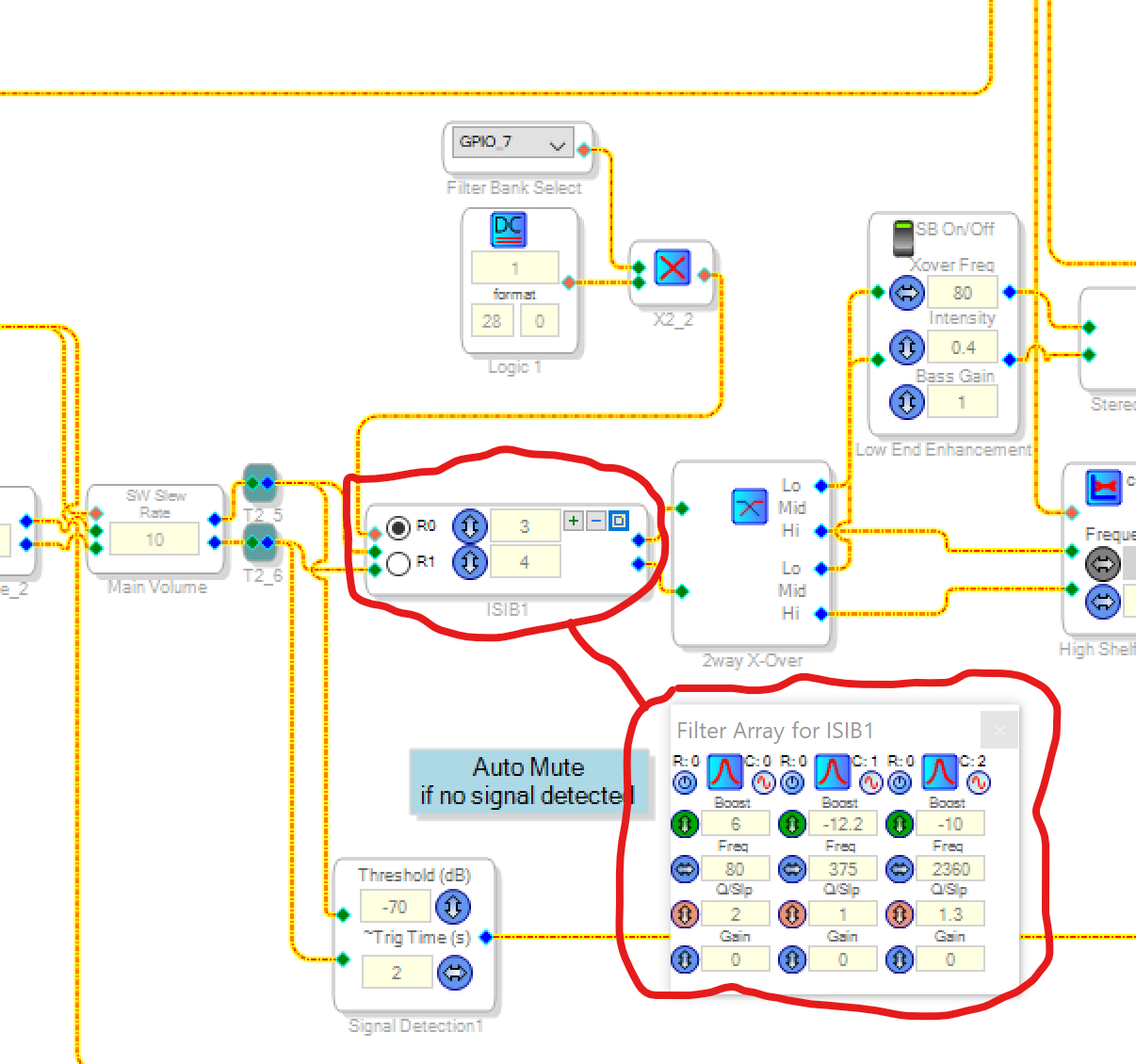This screenshot has width=1136, height=1064.
Task: Click the Trig Time adjust arrows icon
Action: 455,973
